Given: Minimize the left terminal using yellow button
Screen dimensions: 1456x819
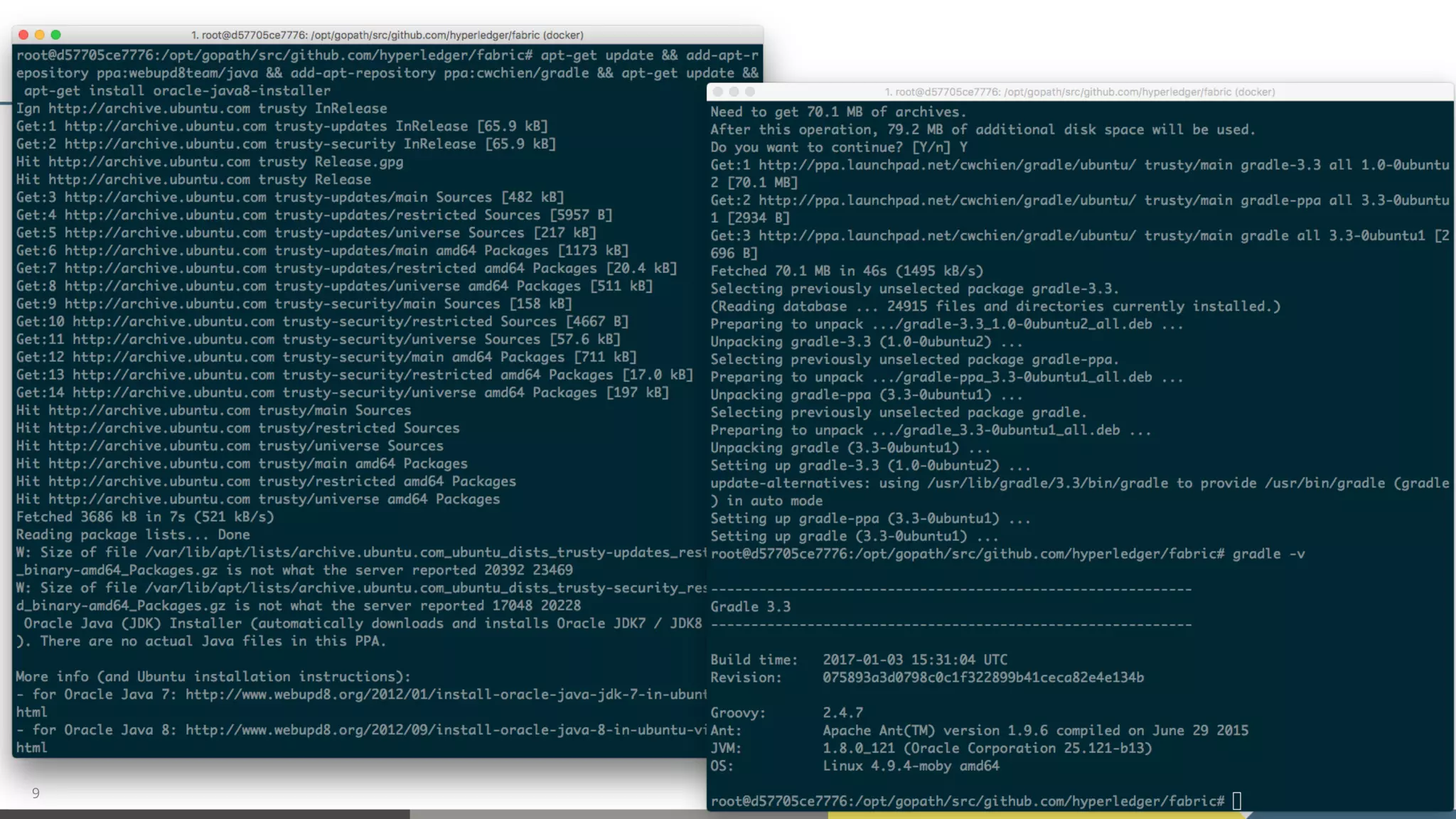Looking at the screenshot, I should (40, 35).
